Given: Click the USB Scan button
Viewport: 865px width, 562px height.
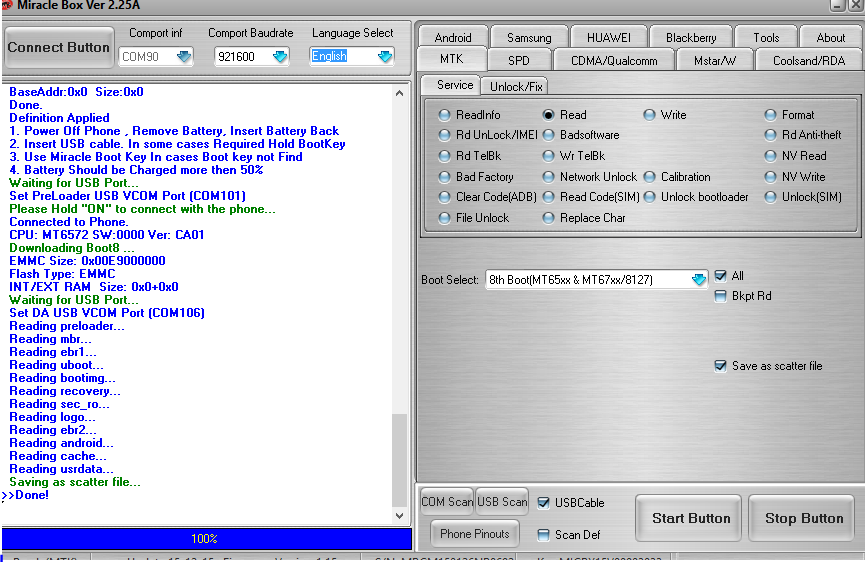Looking at the screenshot, I should [x=502, y=502].
